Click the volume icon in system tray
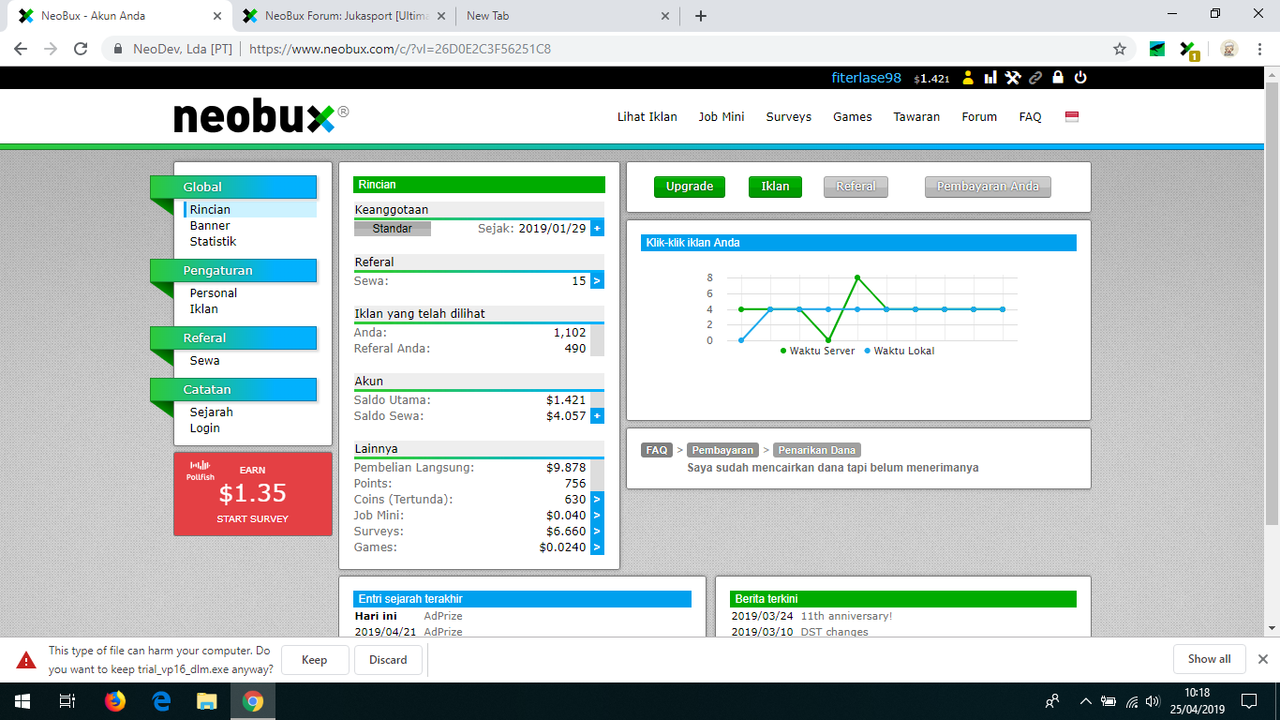This screenshot has width=1280, height=720. [1153, 701]
